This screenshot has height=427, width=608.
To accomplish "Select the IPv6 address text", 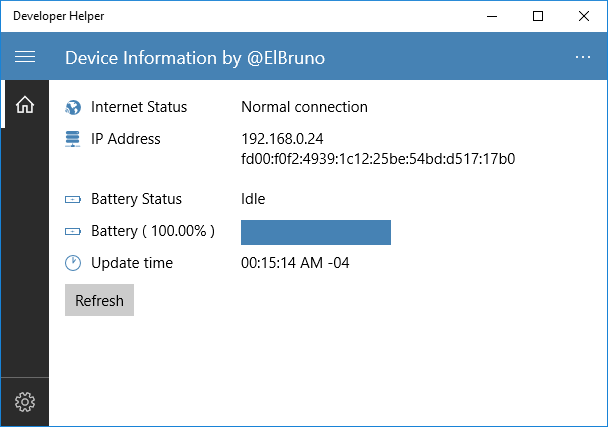I will click(378, 158).
